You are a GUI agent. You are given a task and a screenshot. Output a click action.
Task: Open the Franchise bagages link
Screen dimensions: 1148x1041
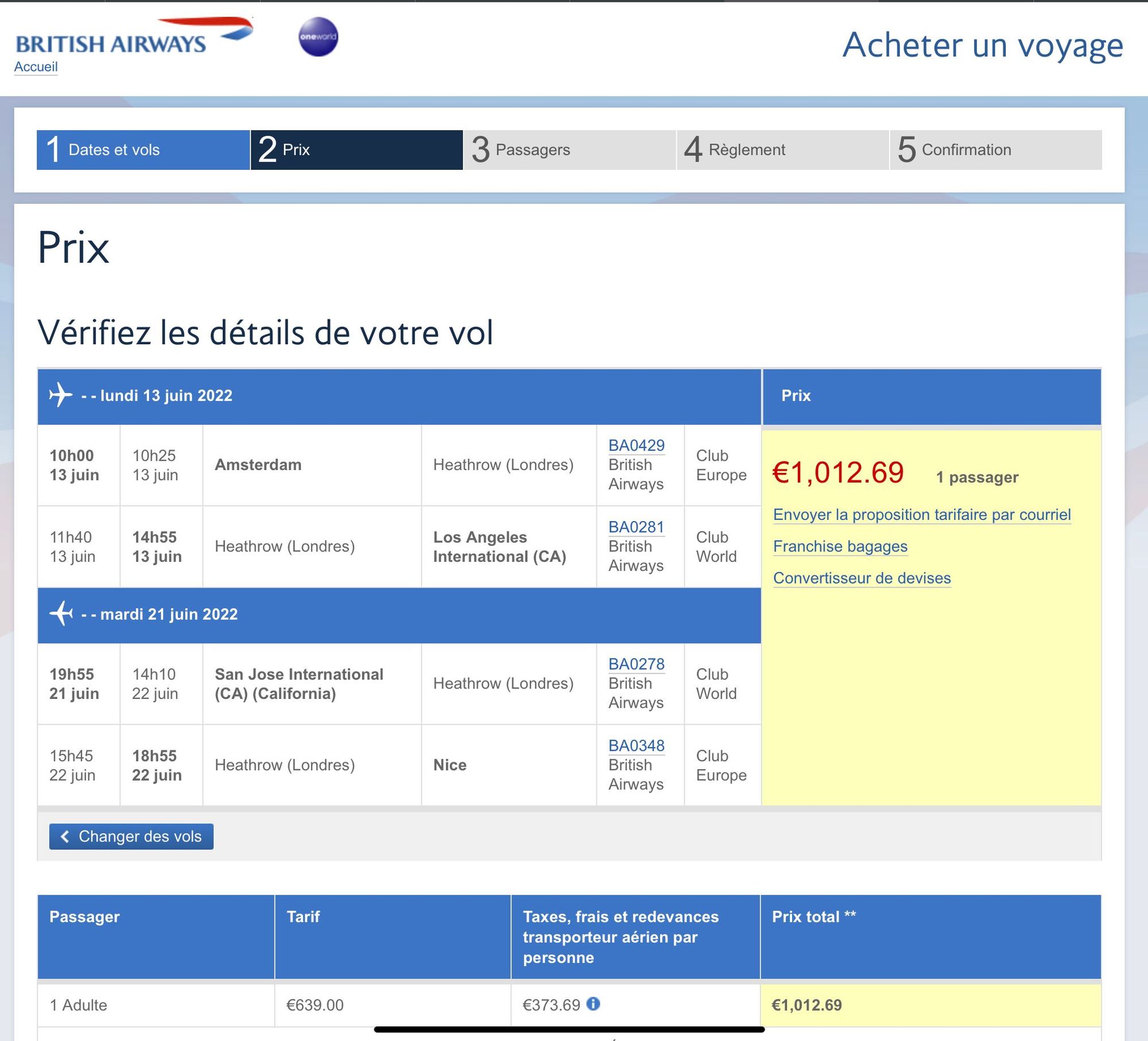click(840, 546)
